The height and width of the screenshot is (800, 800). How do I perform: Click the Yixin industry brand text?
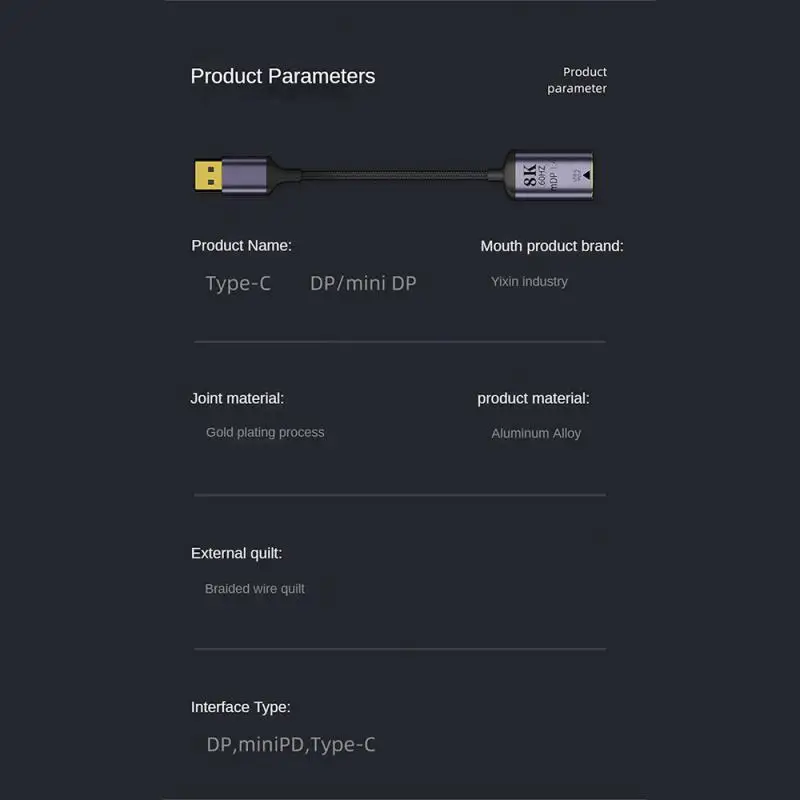tap(529, 282)
